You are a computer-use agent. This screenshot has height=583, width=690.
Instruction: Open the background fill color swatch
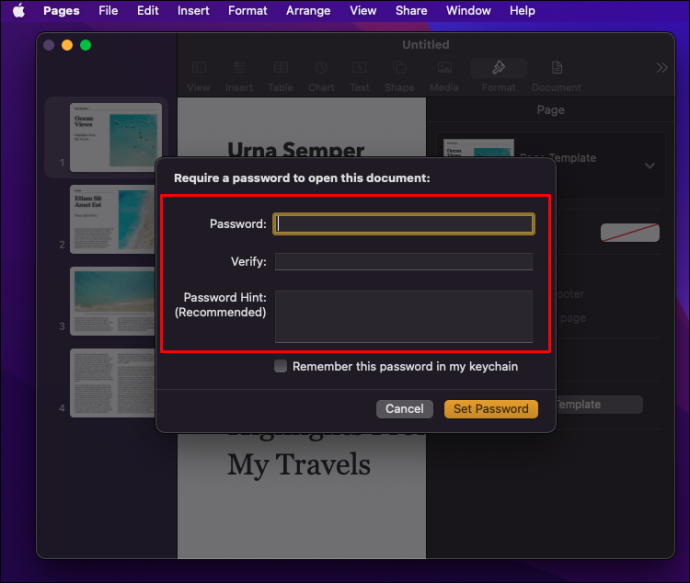pos(630,232)
